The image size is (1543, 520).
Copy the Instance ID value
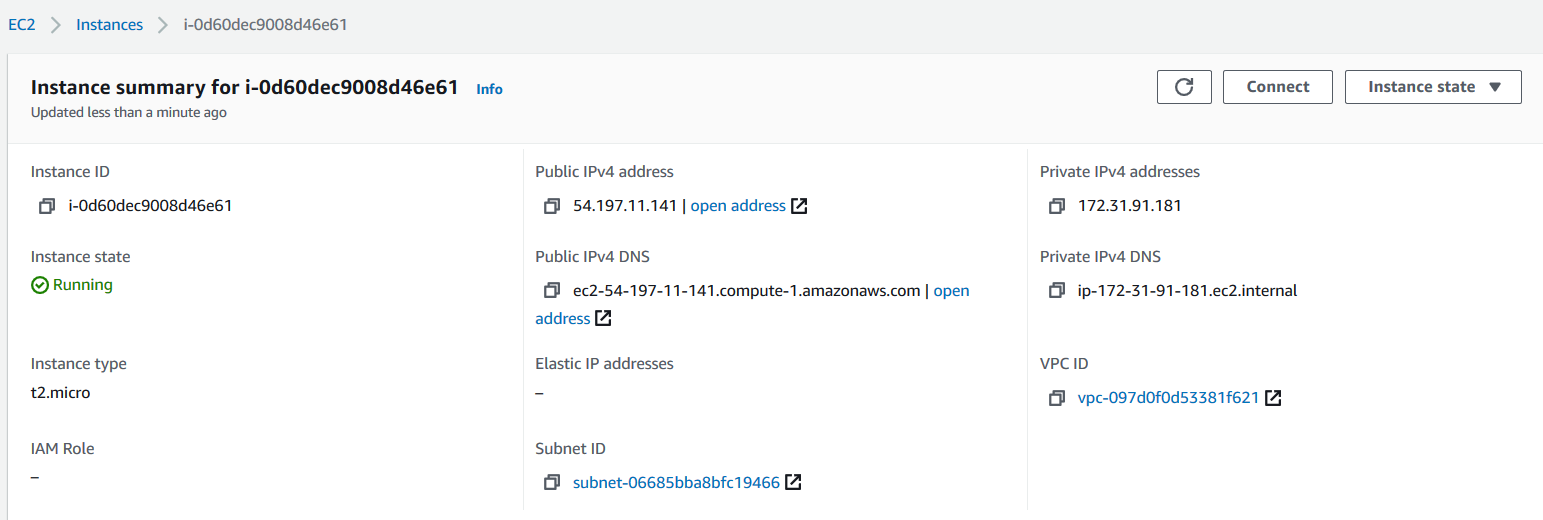click(47, 206)
